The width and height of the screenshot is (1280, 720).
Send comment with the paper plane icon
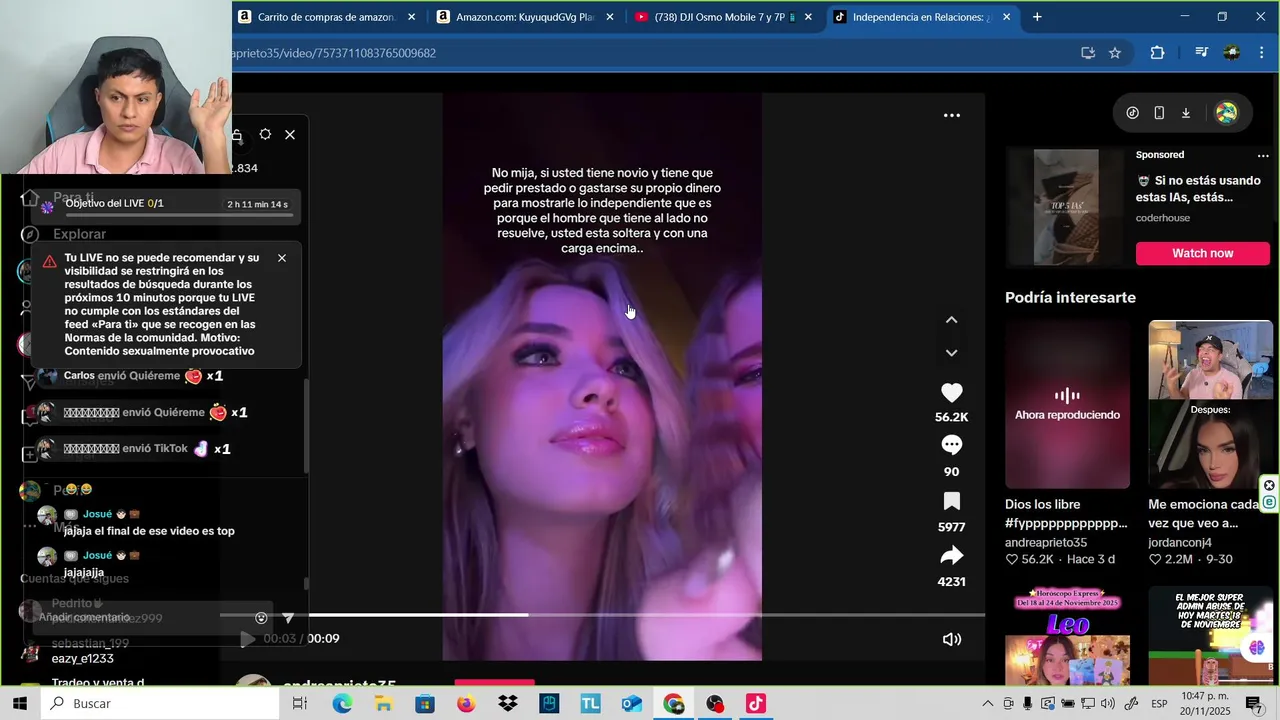288,618
